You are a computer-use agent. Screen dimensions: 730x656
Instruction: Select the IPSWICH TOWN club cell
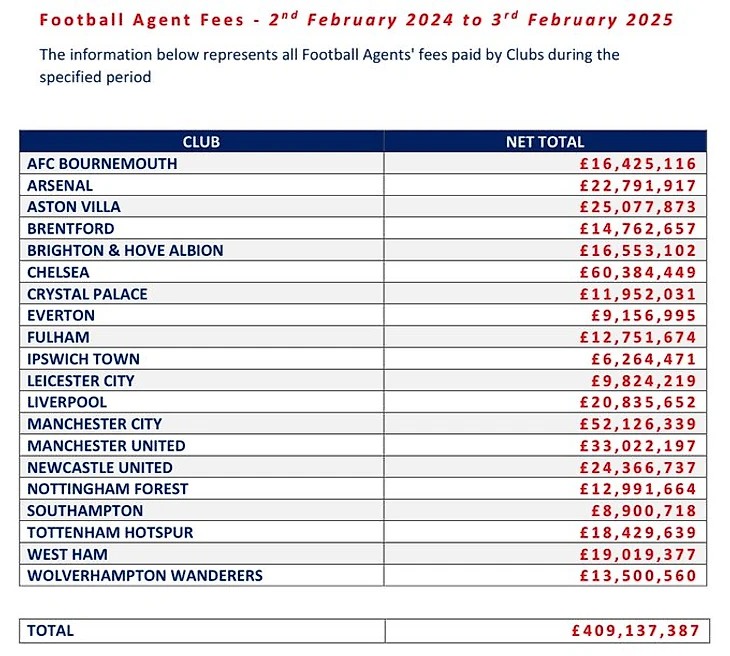click(x=83, y=359)
